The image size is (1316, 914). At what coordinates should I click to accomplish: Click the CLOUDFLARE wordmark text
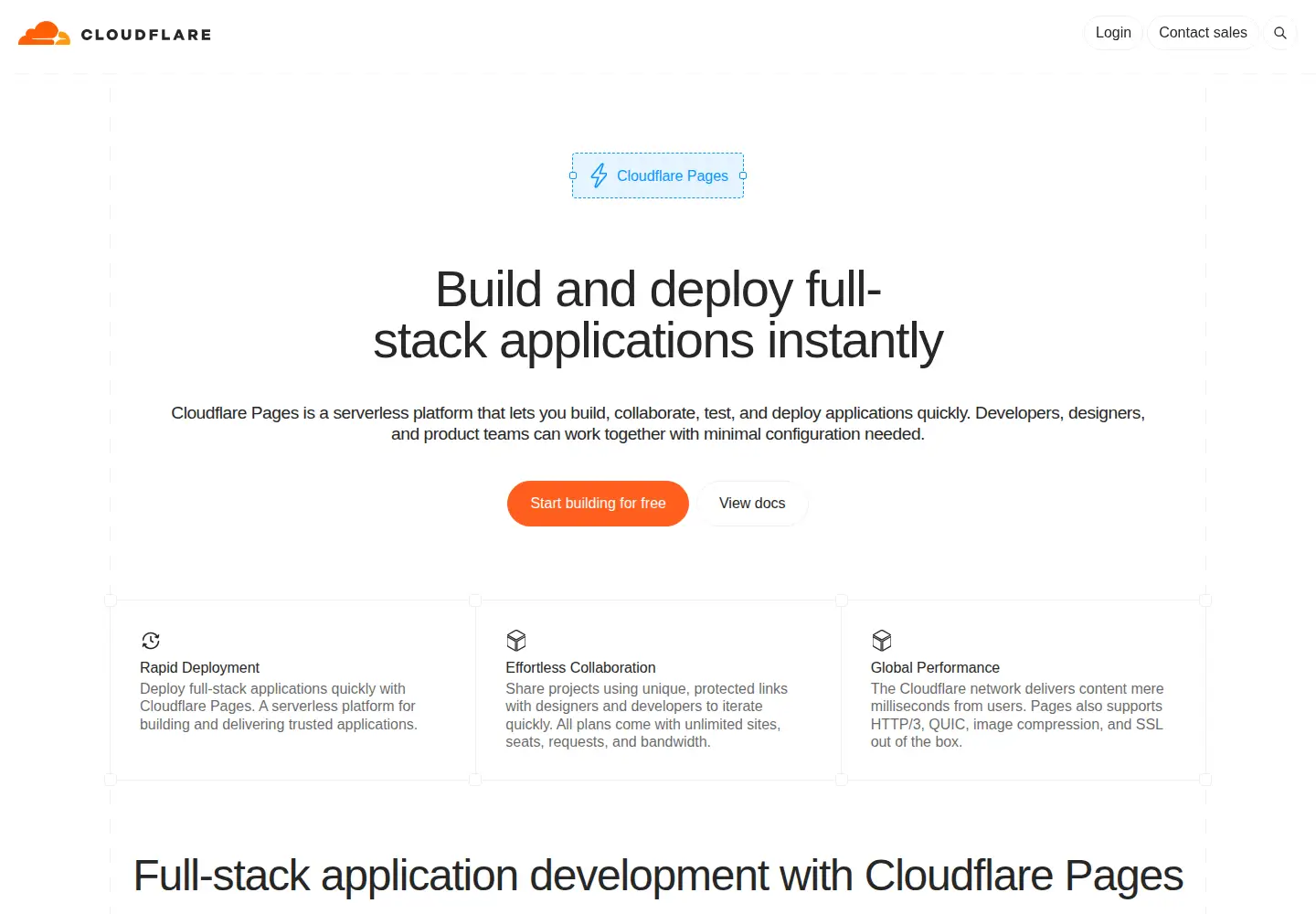[x=146, y=35]
